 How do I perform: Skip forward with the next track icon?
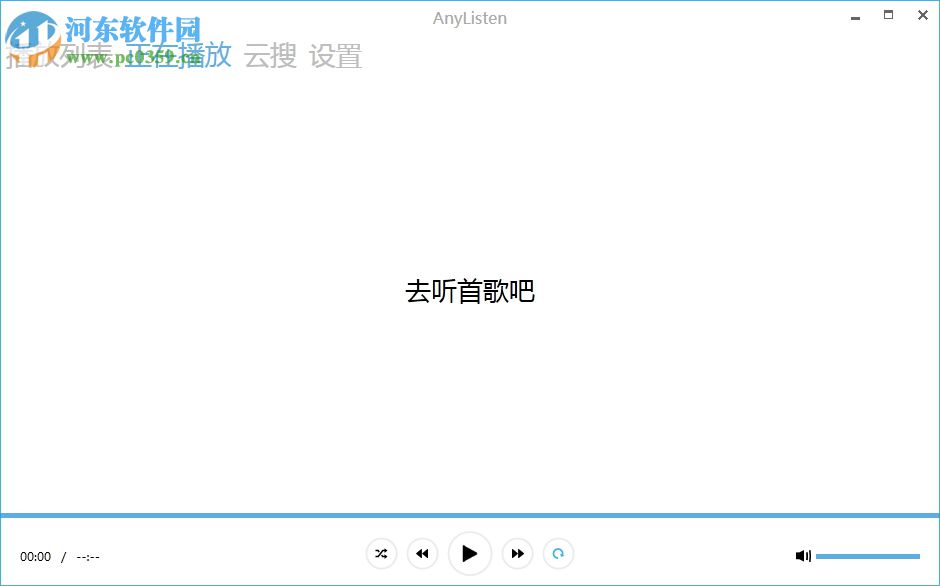[x=518, y=553]
